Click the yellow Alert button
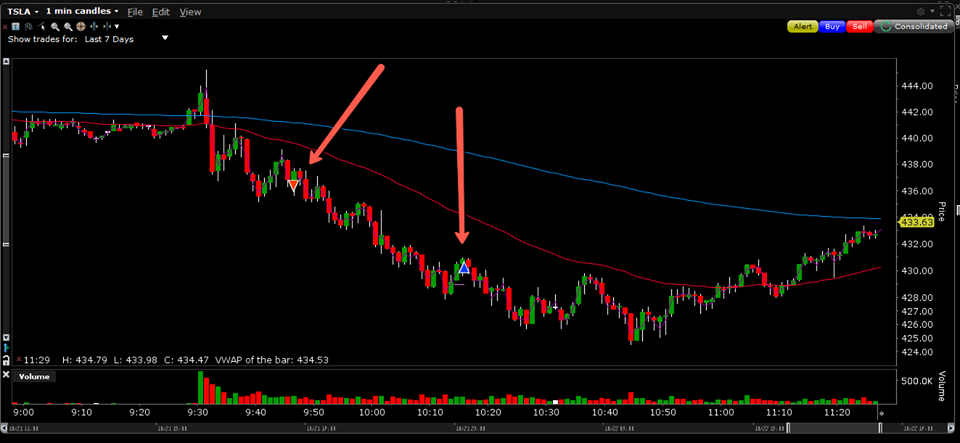960x443 pixels. (802, 27)
